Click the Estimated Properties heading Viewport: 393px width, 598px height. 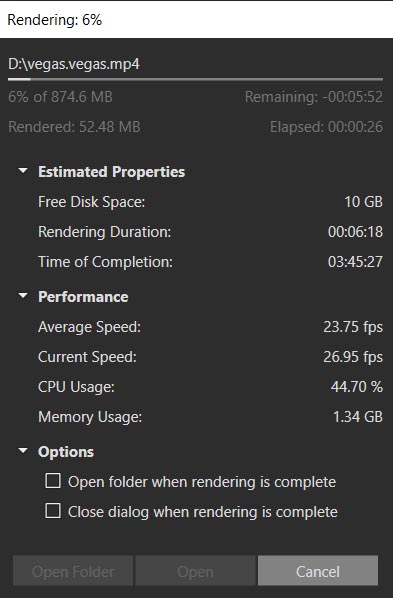pyautogui.click(x=111, y=172)
